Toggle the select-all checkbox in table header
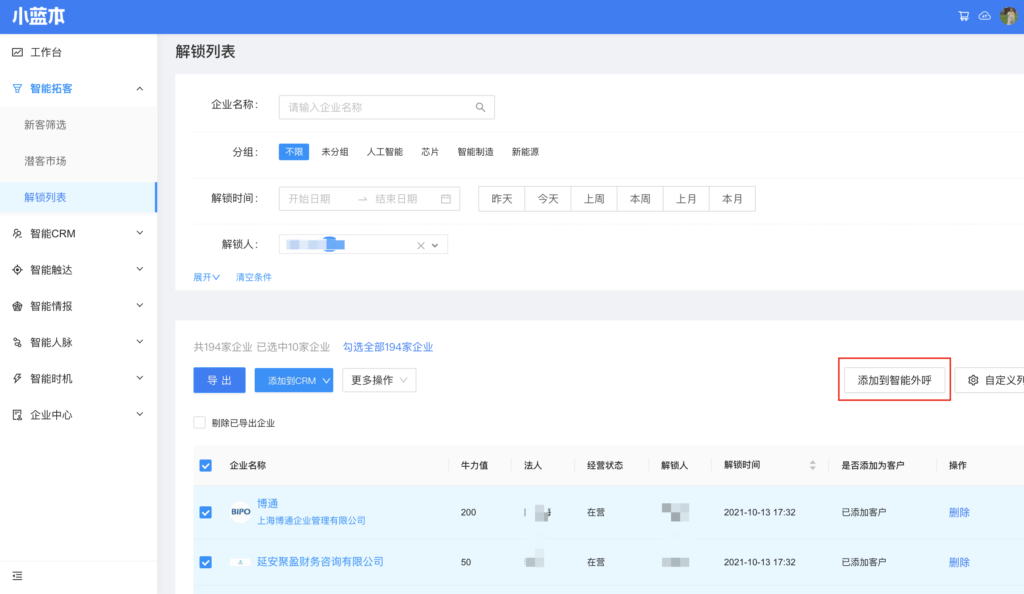The image size is (1024, 594). click(206, 465)
